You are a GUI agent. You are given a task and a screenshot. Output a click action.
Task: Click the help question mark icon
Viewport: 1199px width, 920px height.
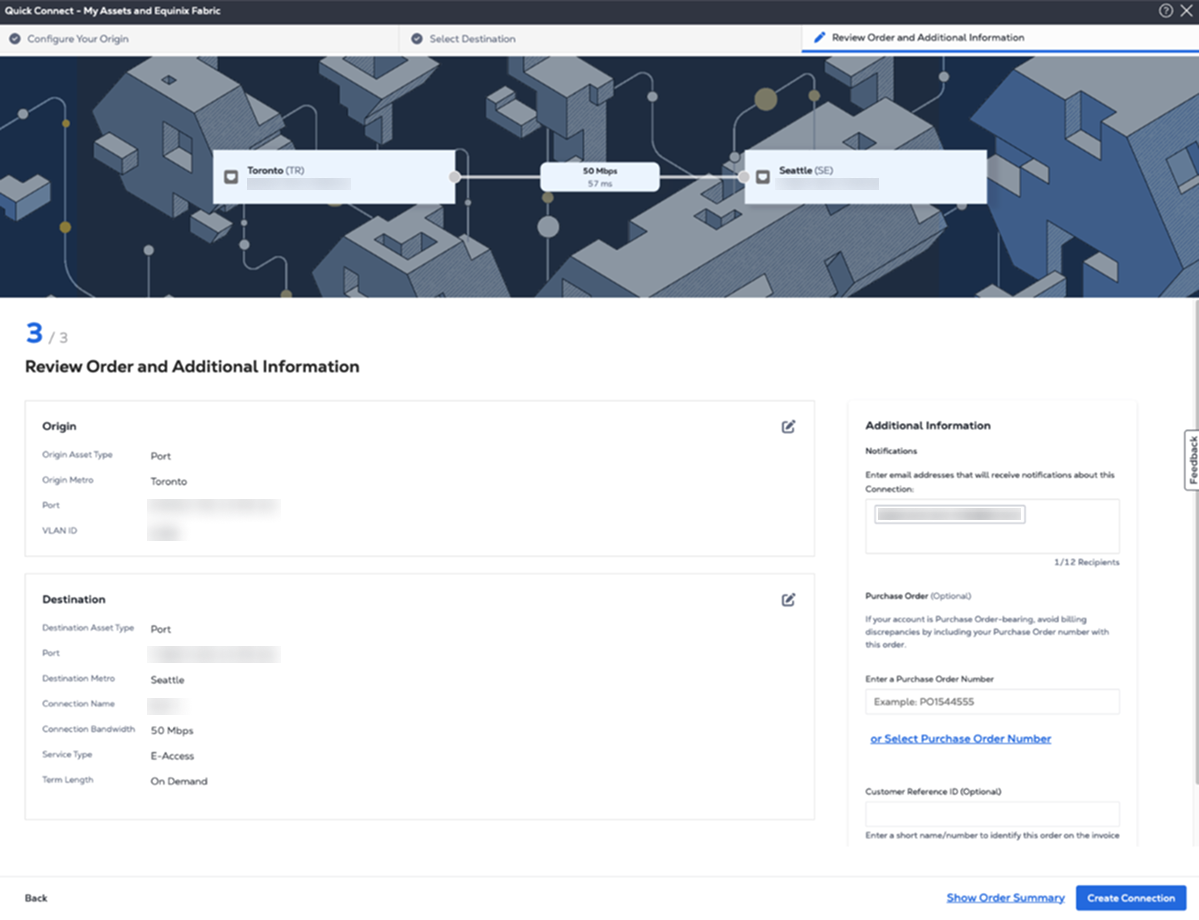pyautogui.click(x=1165, y=11)
